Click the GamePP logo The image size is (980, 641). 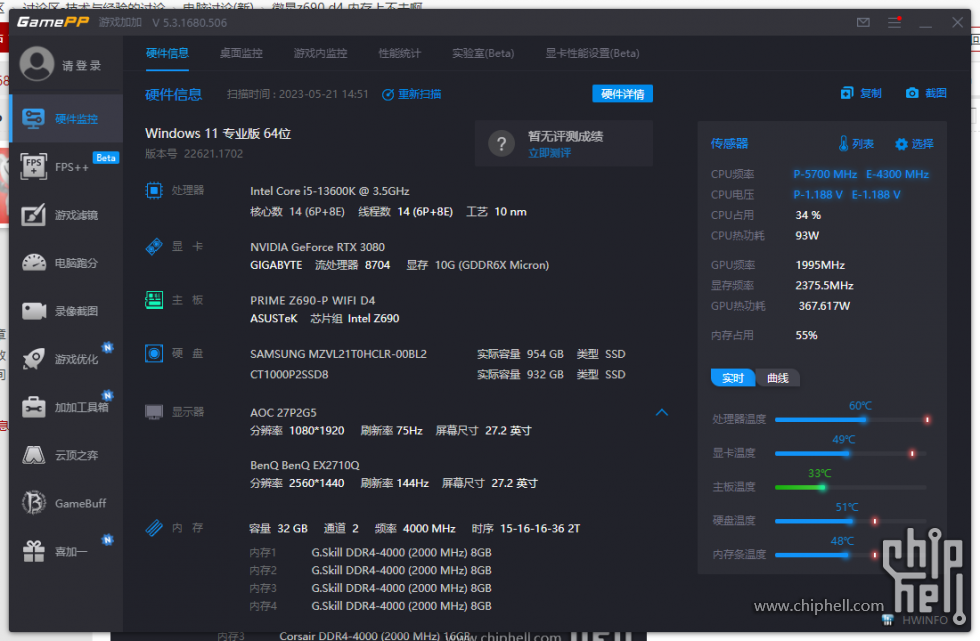click(x=53, y=22)
